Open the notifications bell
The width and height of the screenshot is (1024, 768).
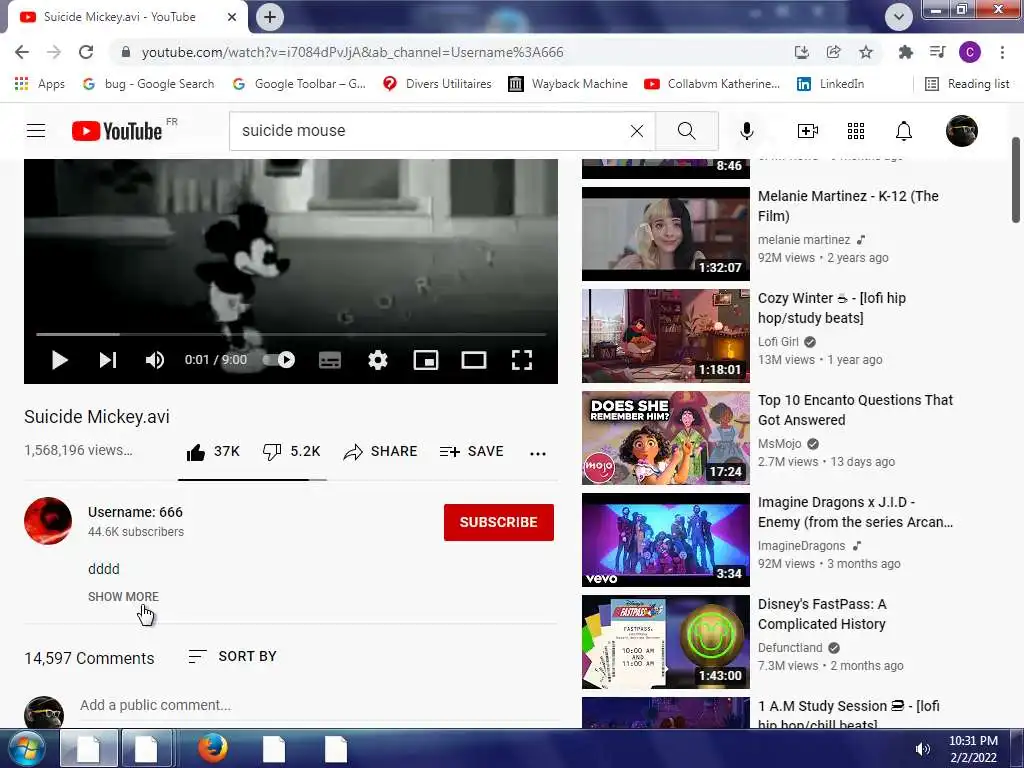coord(903,131)
